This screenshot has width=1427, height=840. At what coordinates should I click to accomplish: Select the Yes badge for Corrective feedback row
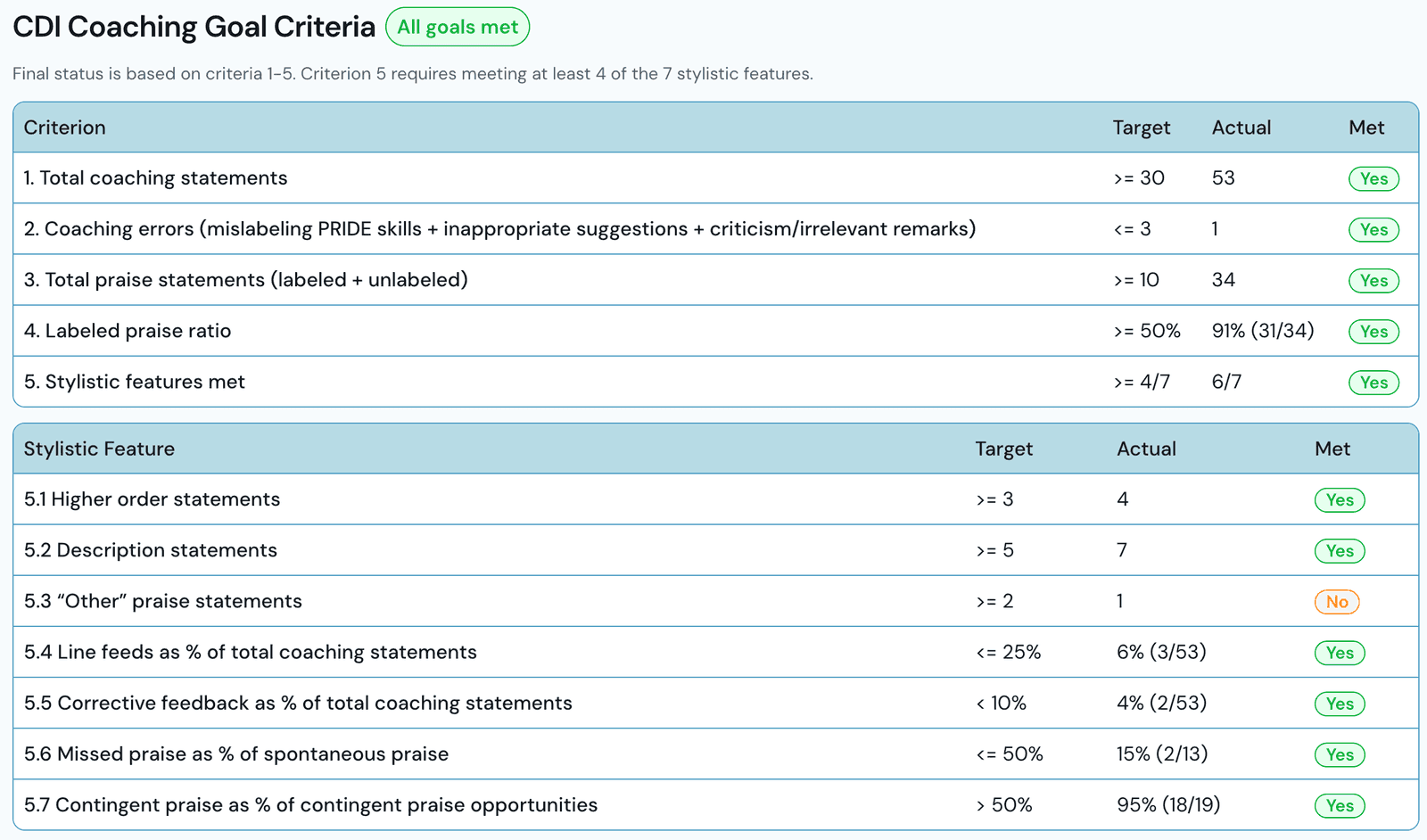(1340, 704)
